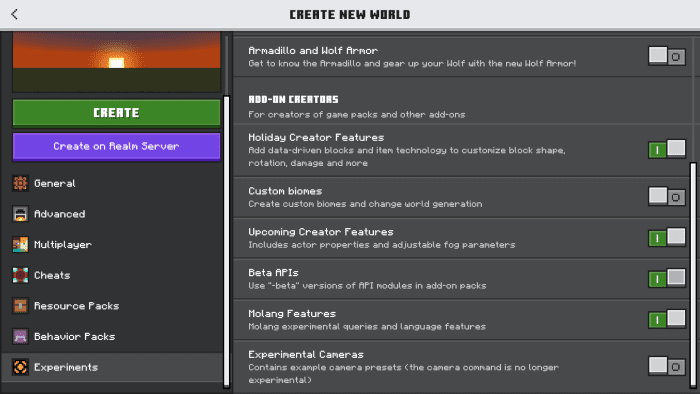Viewport: 700px width, 394px height.
Task: Click the General gear icon
Action: coord(20,183)
